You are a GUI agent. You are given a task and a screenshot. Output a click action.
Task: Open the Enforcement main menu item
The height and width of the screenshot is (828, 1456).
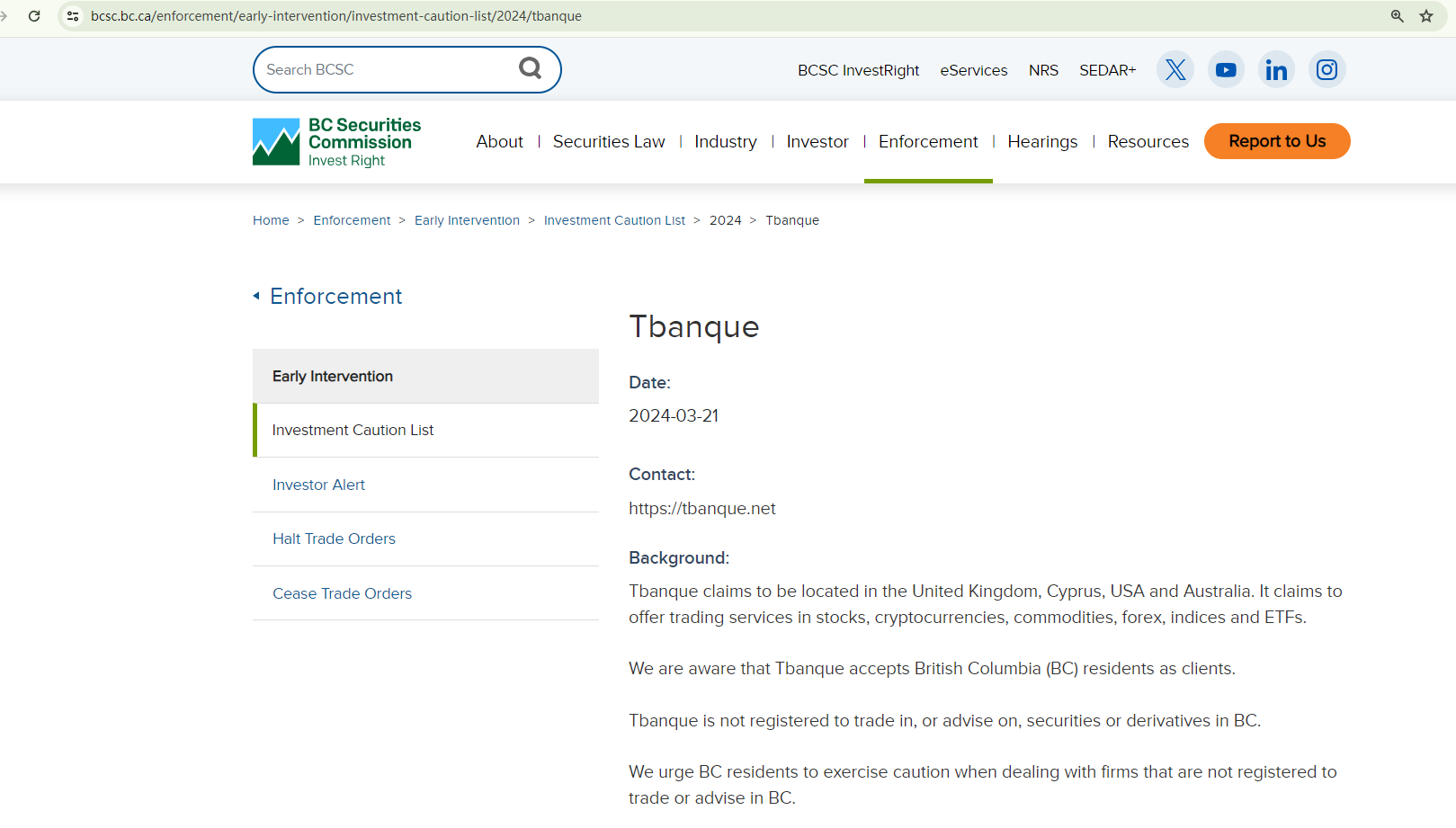(927, 142)
